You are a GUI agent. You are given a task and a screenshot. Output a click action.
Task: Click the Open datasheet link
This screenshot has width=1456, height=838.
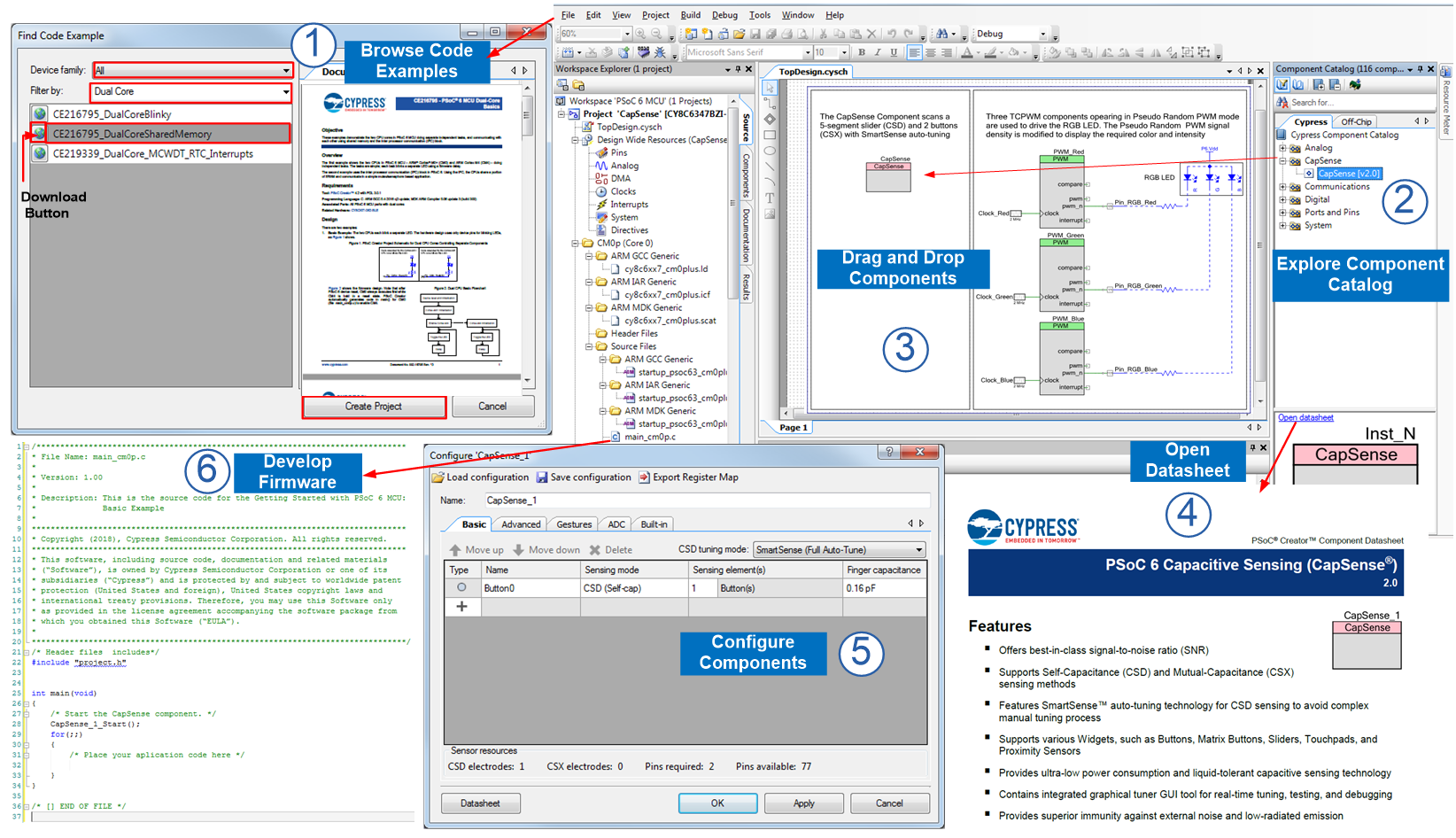[x=1305, y=417]
